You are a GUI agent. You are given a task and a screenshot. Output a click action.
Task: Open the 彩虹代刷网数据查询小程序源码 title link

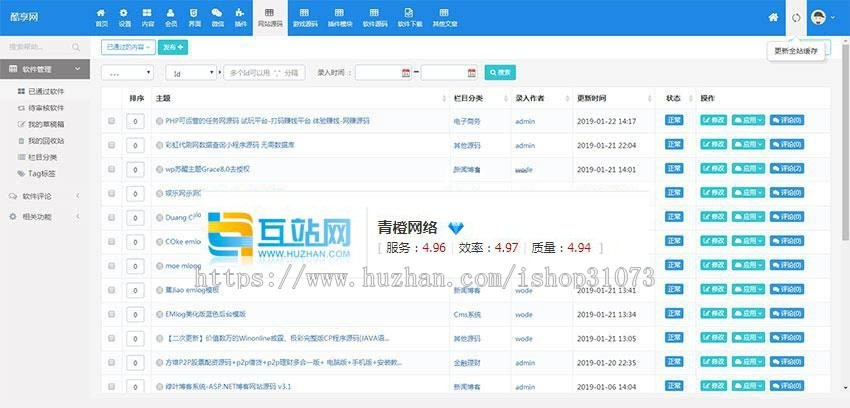(x=230, y=145)
